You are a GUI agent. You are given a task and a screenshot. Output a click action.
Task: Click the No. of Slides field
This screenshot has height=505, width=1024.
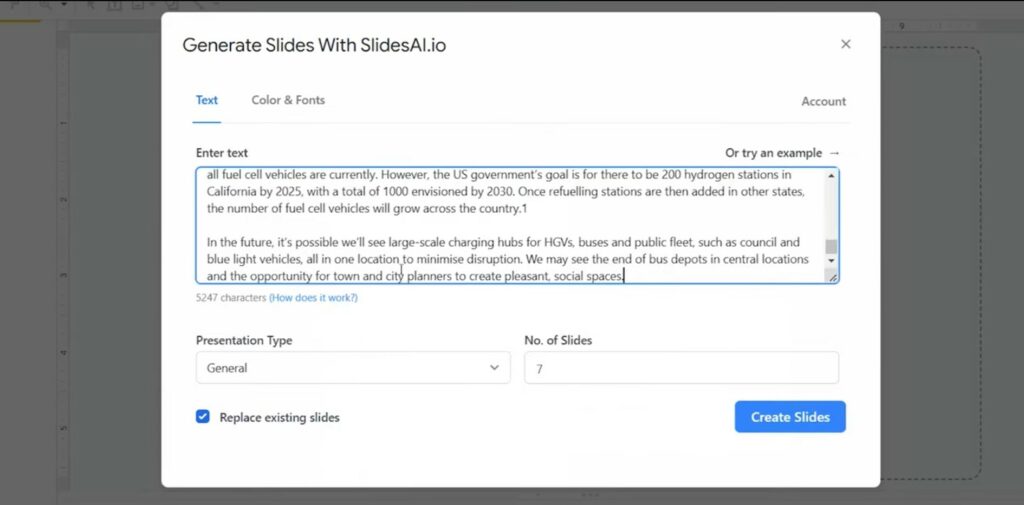click(681, 368)
